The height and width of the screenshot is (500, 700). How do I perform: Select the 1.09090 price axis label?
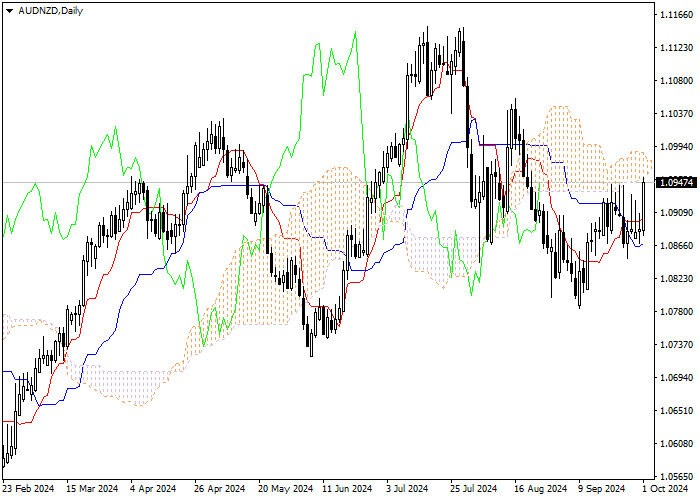coord(676,212)
